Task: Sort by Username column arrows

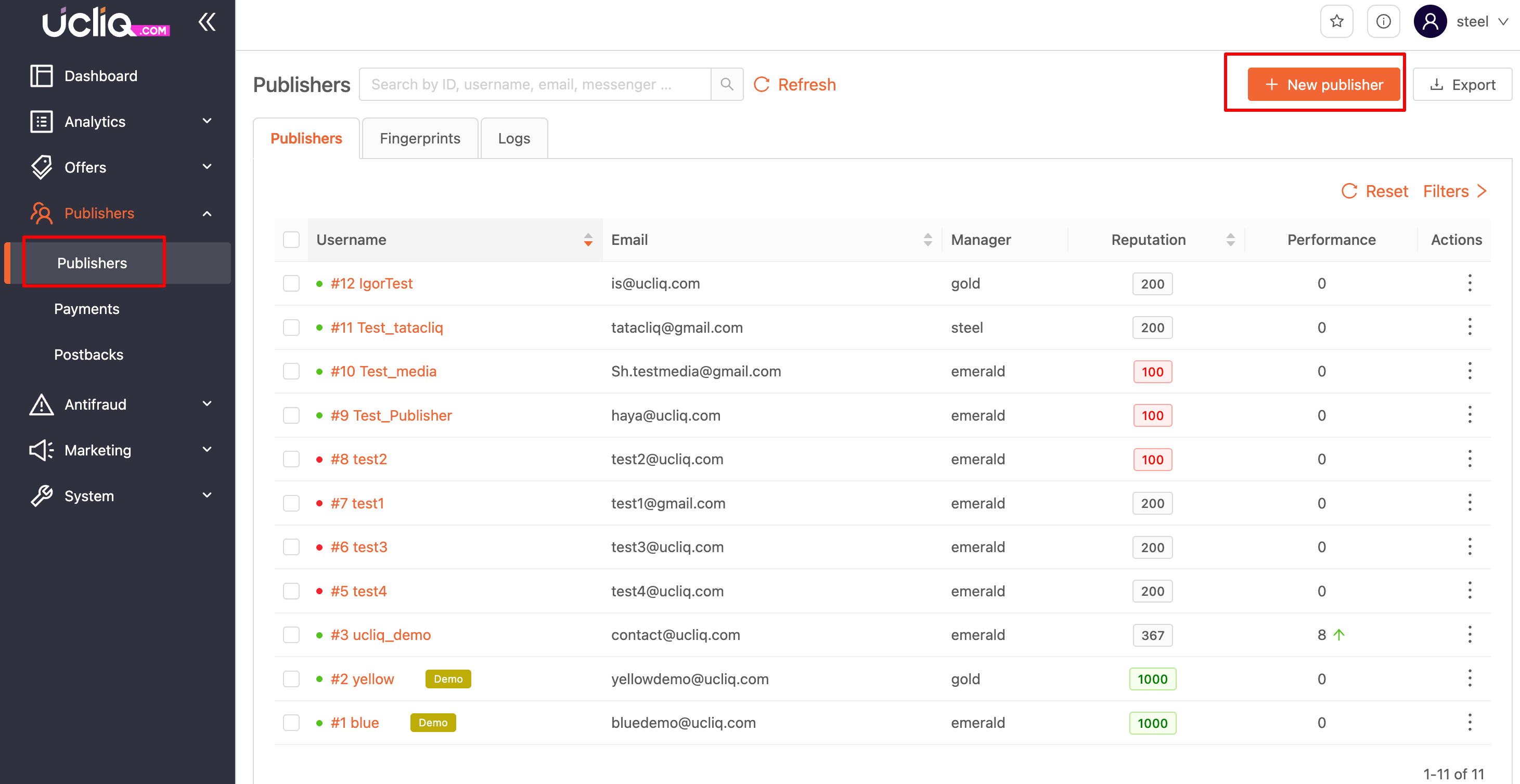Action: (x=588, y=240)
